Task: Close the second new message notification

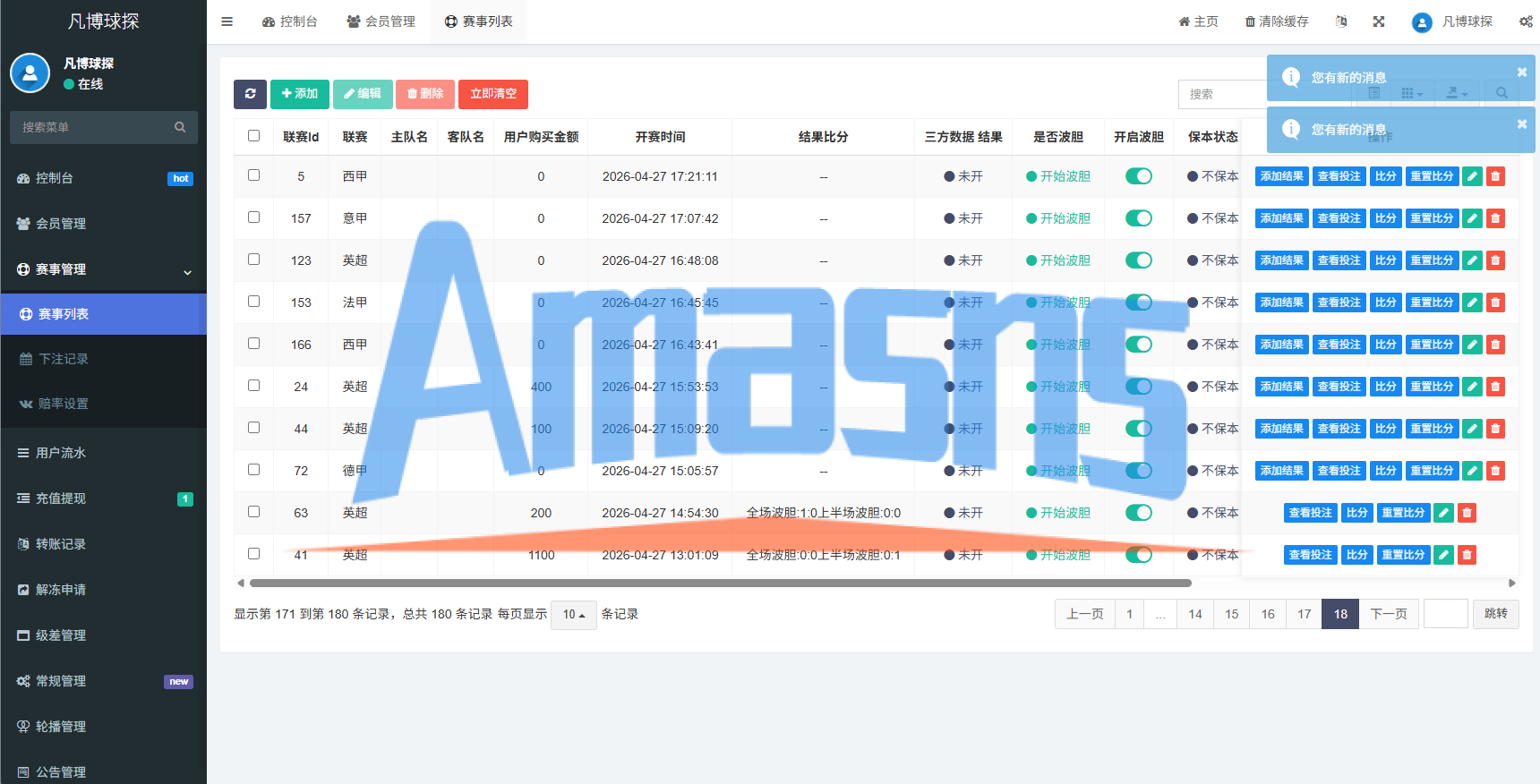Action: coord(1522,124)
